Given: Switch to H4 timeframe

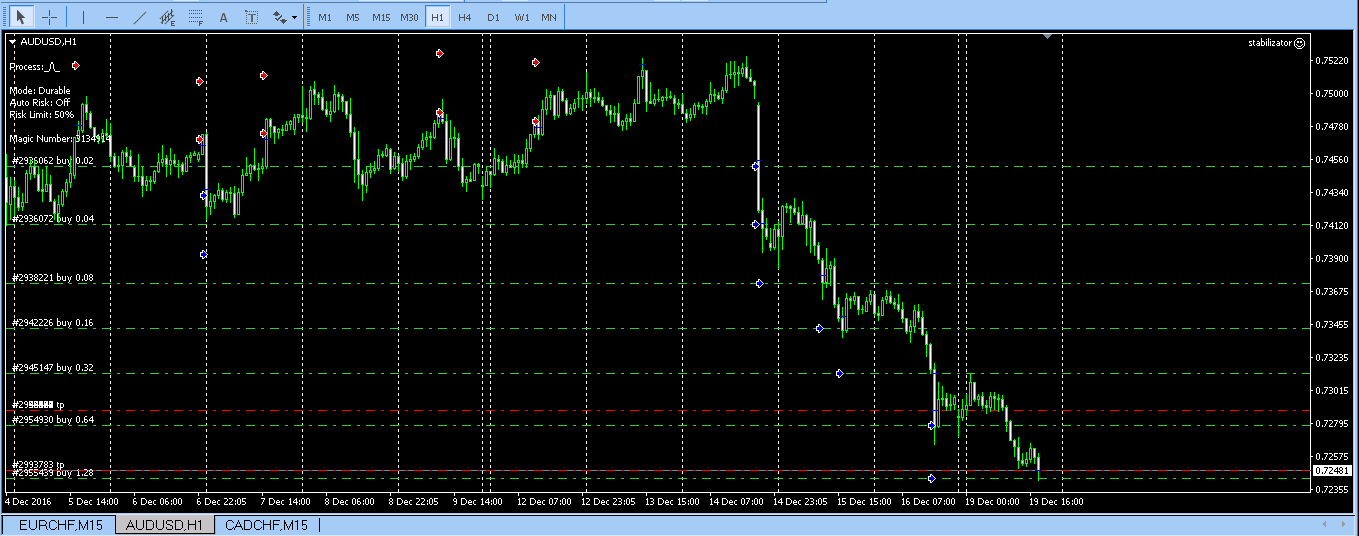Looking at the screenshot, I should (465, 17).
